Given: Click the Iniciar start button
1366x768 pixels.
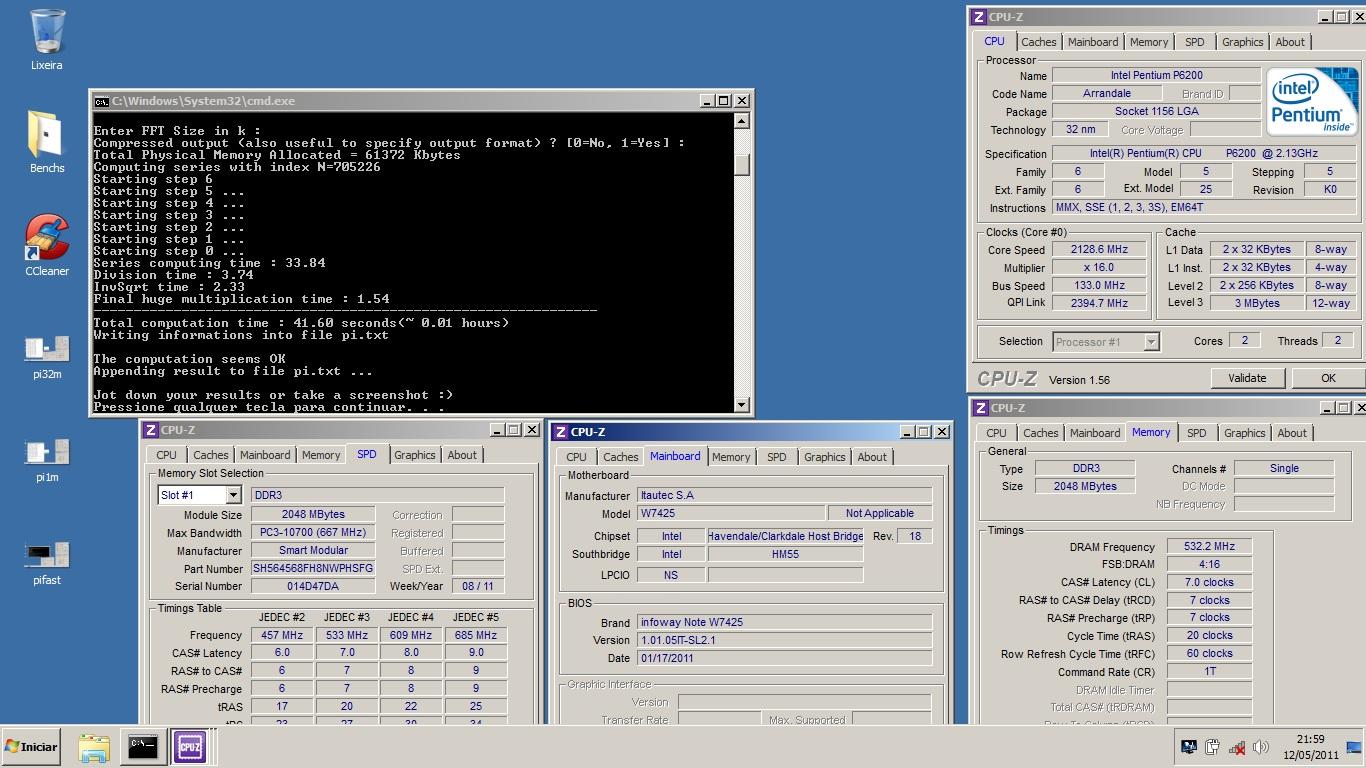Looking at the screenshot, I should coord(32,746).
